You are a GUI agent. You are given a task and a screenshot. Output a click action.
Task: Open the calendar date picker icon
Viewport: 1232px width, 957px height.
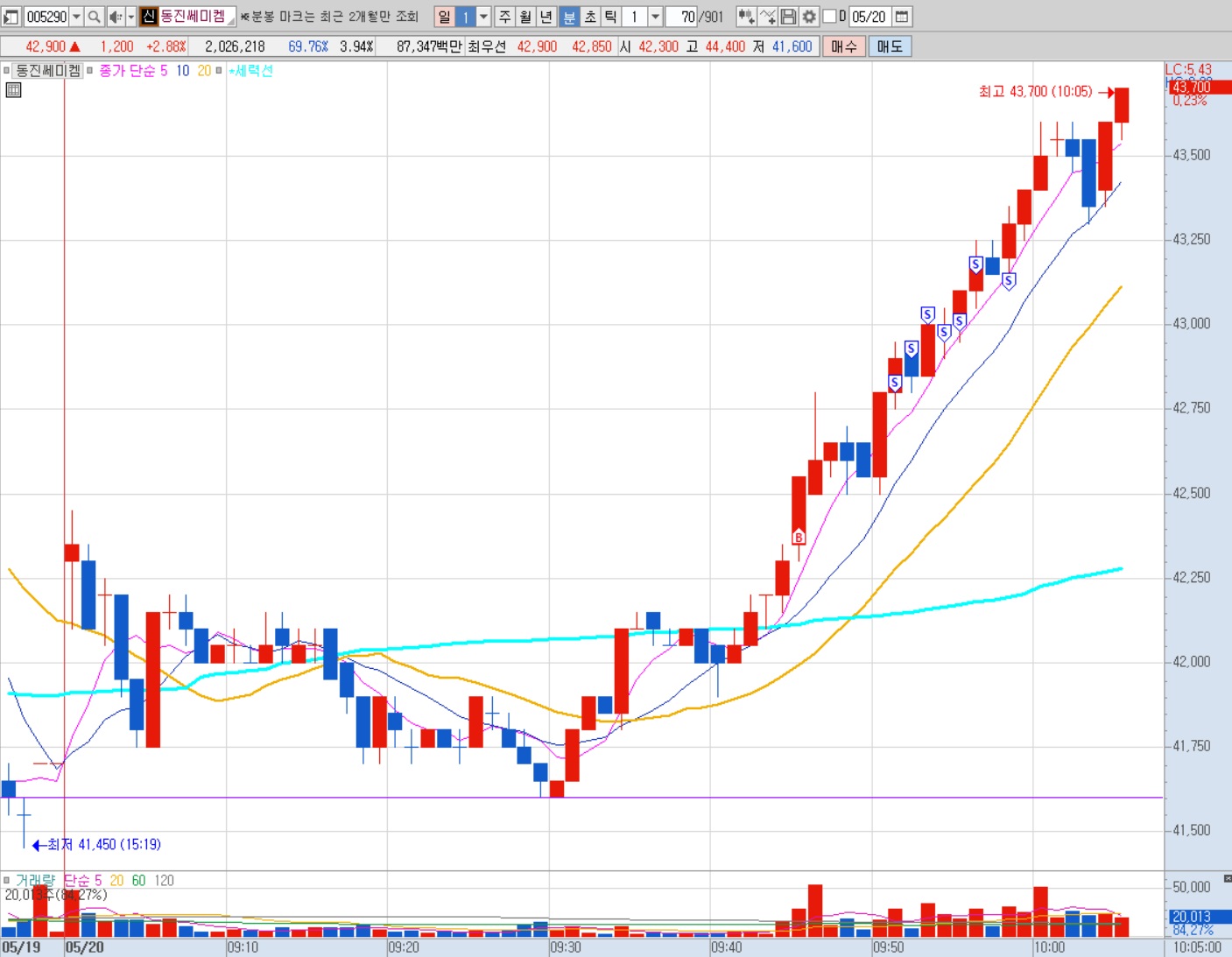pyautogui.click(x=902, y=17)
